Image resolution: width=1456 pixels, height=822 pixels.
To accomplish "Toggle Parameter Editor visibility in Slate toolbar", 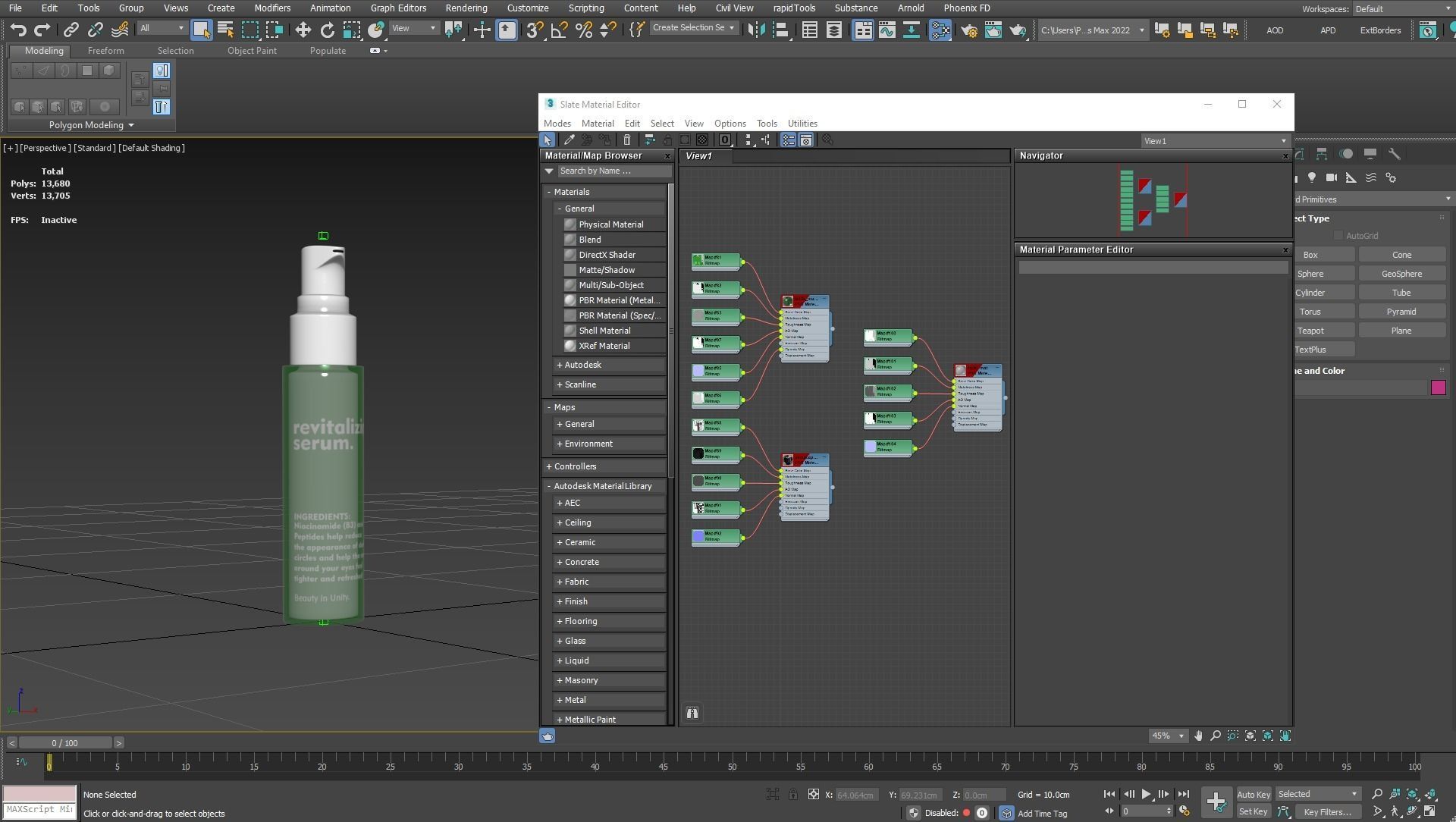I will coord(806,140).
